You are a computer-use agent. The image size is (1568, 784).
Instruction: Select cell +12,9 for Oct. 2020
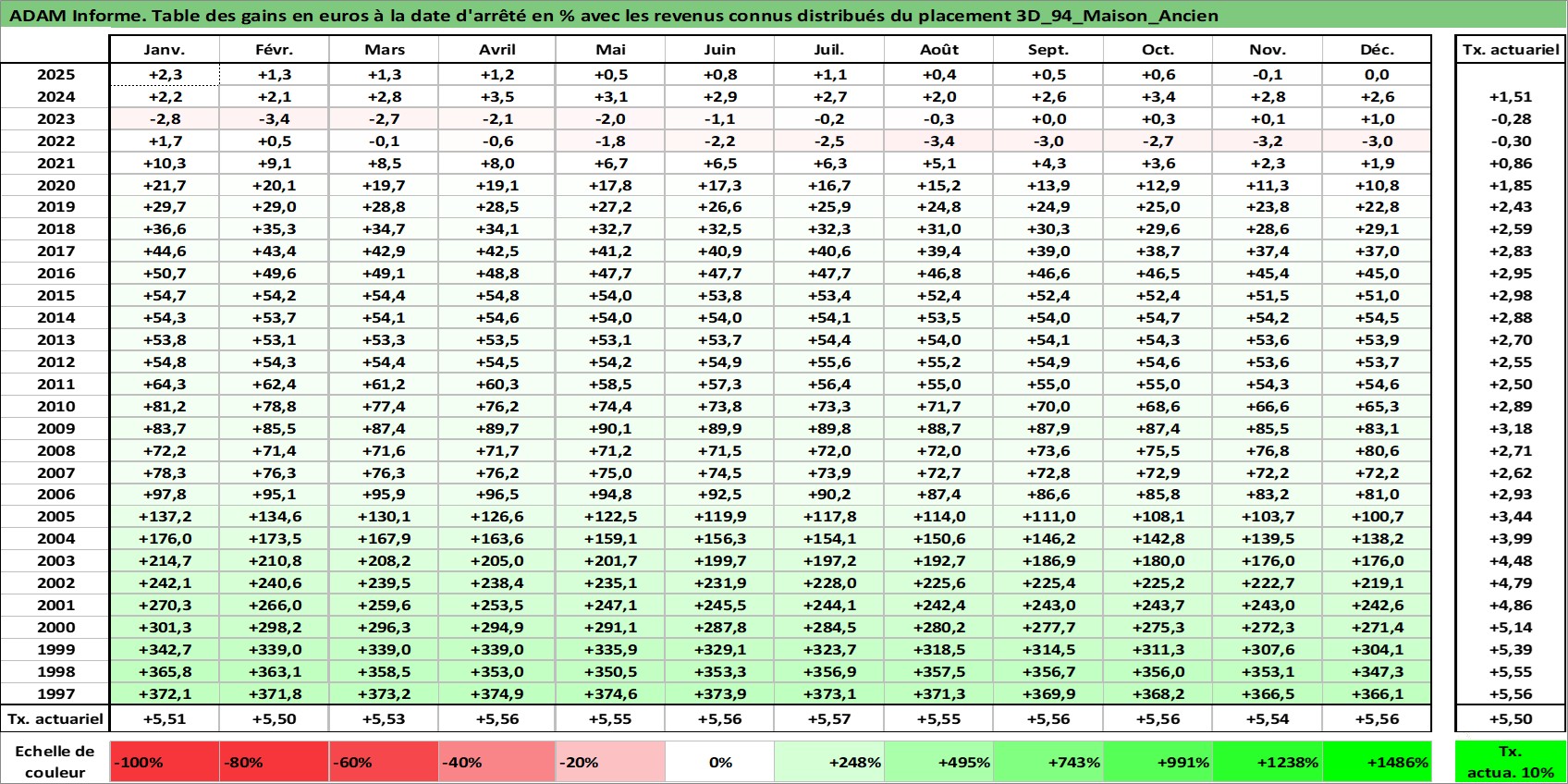1158,186
